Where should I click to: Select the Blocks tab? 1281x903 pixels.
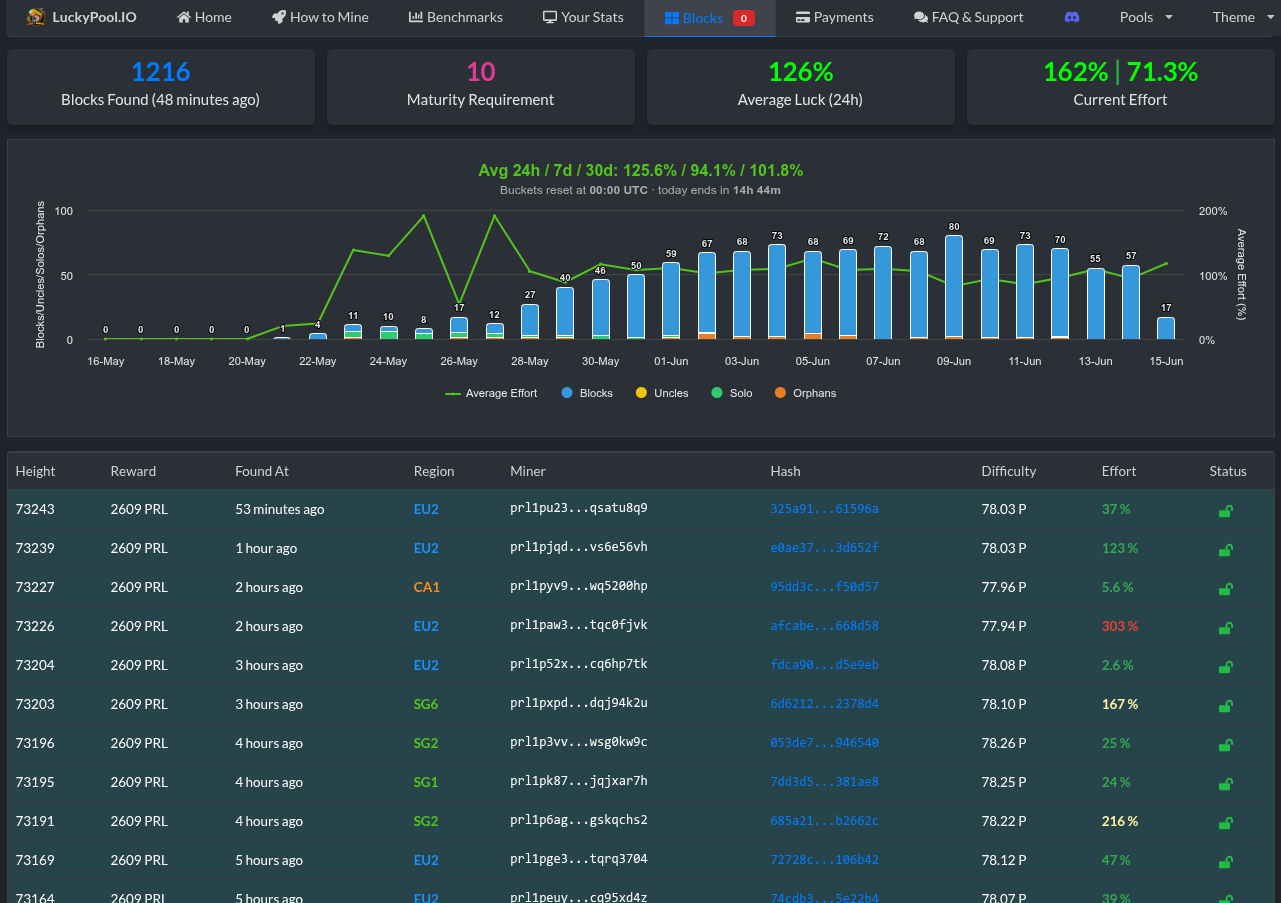pos(709,17)
